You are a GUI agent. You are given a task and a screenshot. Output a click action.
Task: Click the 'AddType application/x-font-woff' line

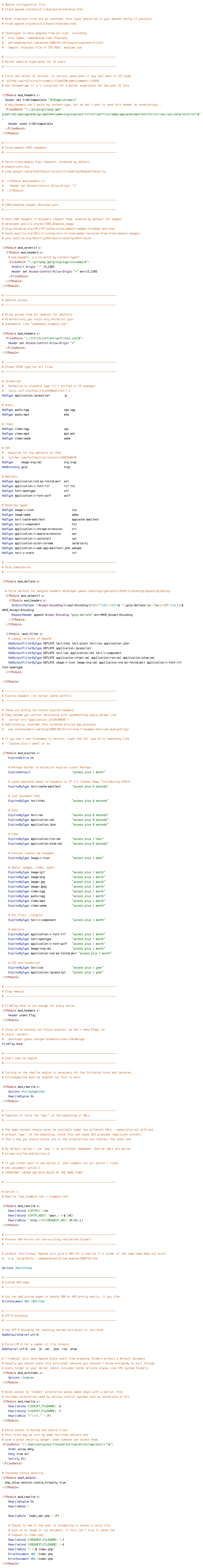(36, 496)
